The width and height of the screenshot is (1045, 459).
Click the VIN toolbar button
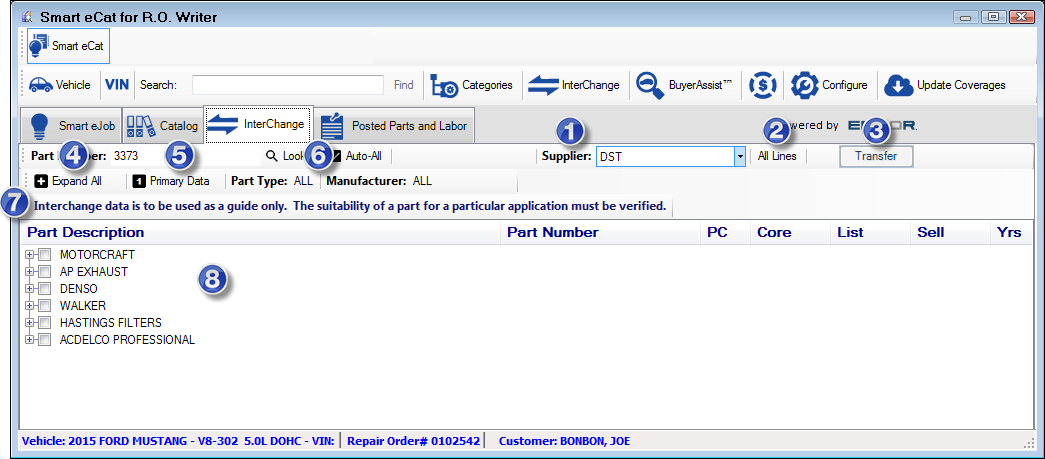[117, 85]
